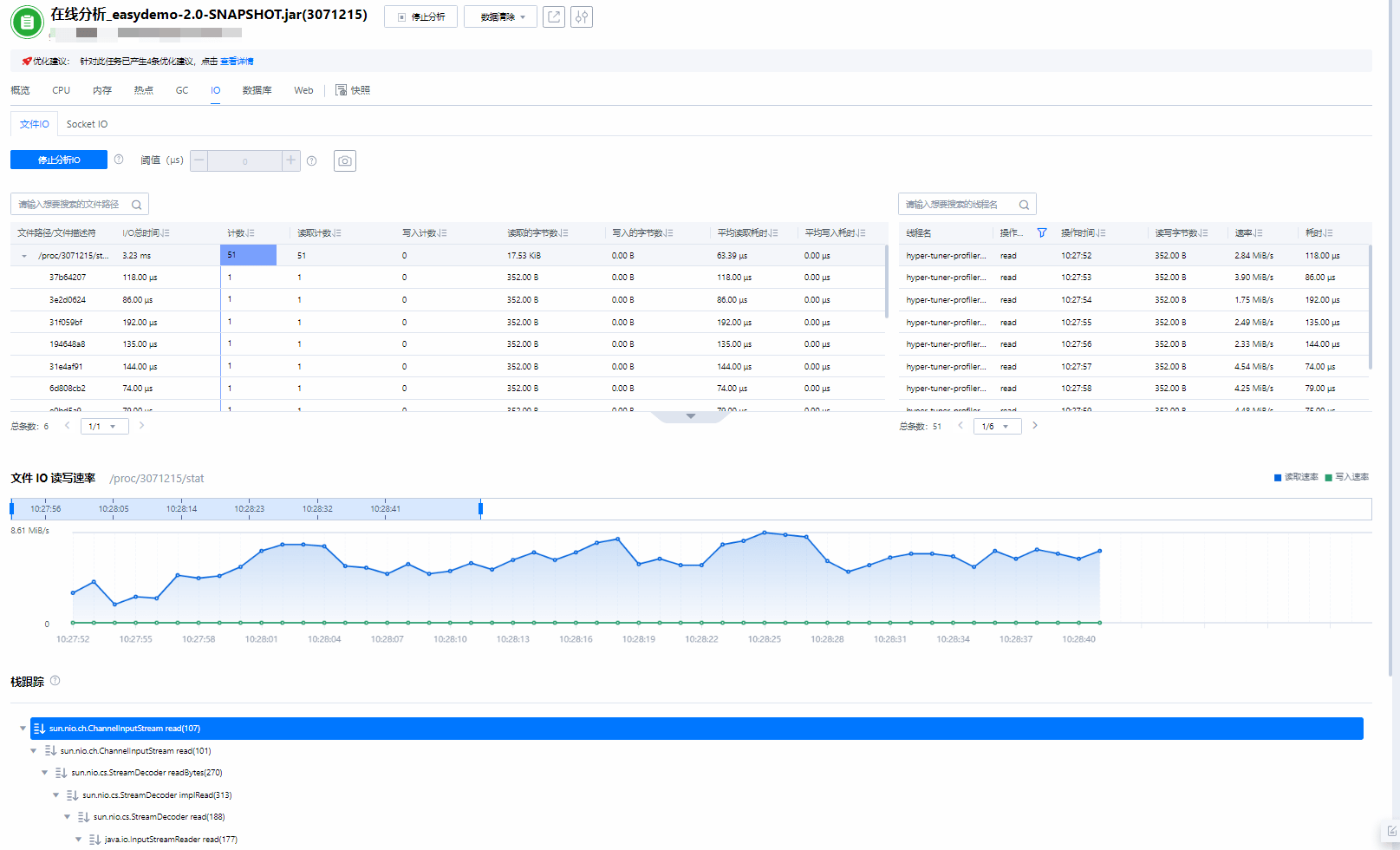Viewport: 1400px width, 850px height.
Task: Toggle the 写入速率 write-rate legend
Action: [1347, 477]
